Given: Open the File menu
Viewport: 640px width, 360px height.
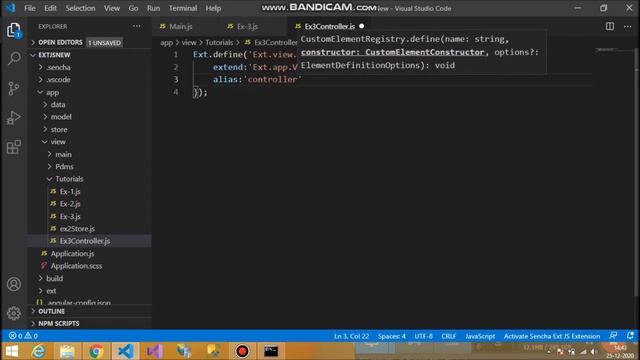Looking at the screenshot, I should tap(29, 8).
